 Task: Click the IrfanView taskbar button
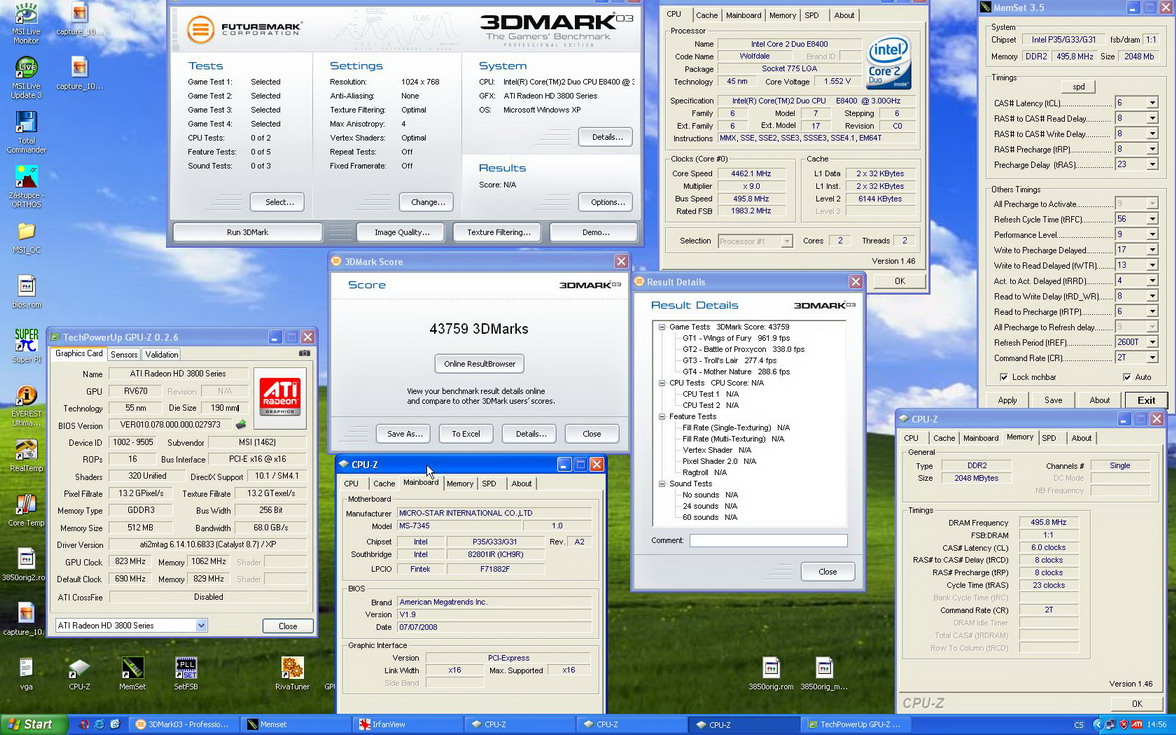click(407, 724)
